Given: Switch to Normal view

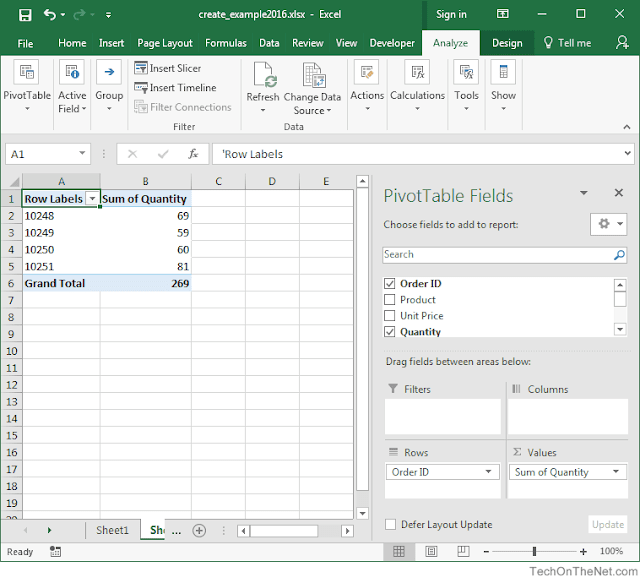Looking at the screenshot, I should point(398,552).
